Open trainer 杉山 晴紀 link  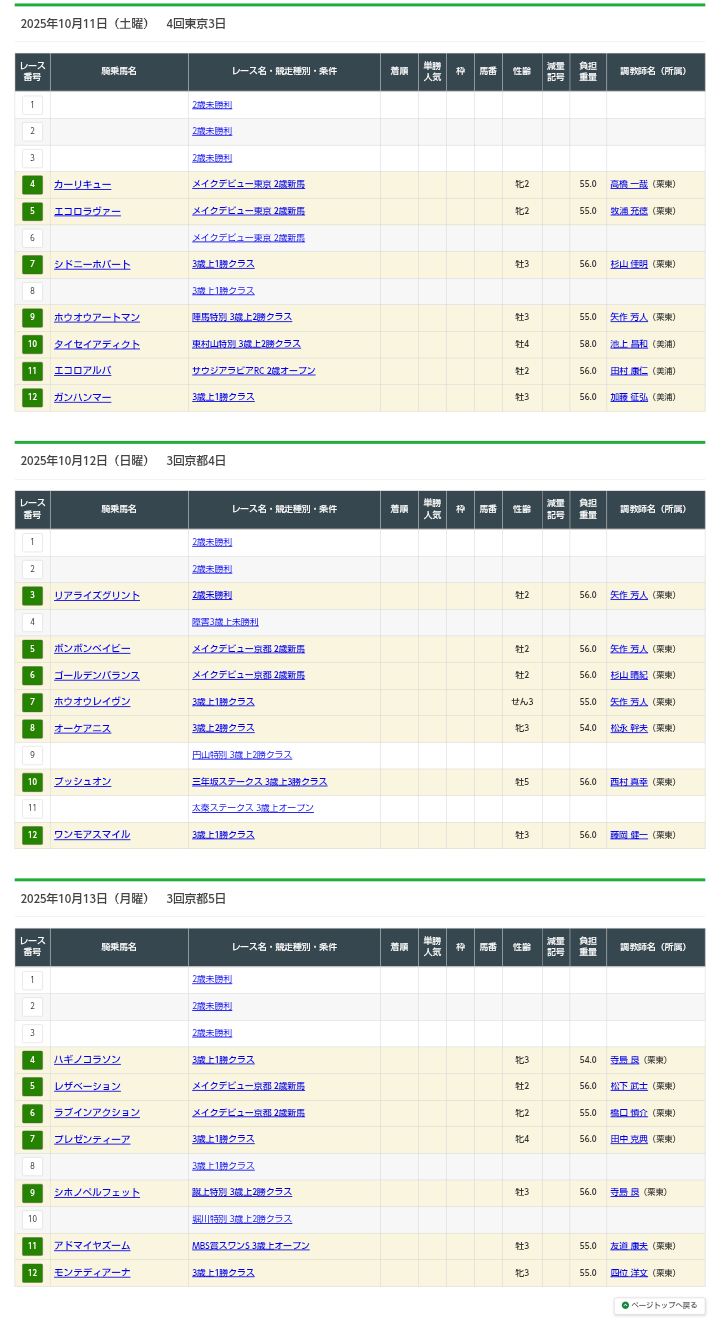point(629,675)
